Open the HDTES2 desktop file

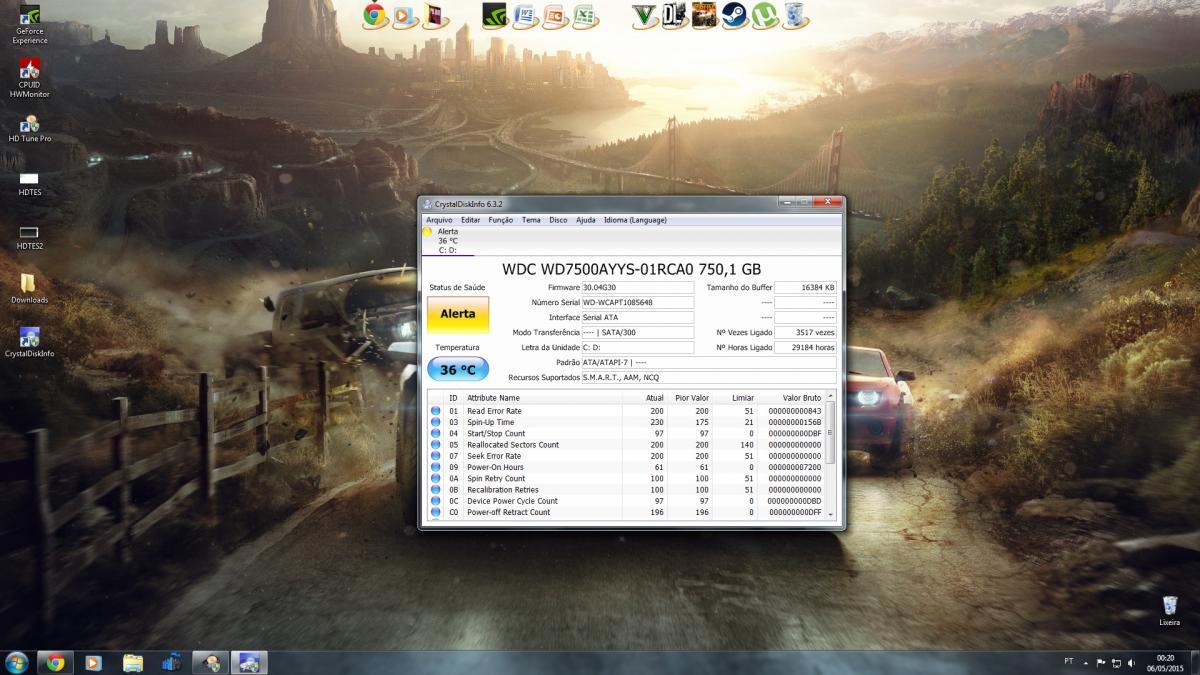pos(30,236)
